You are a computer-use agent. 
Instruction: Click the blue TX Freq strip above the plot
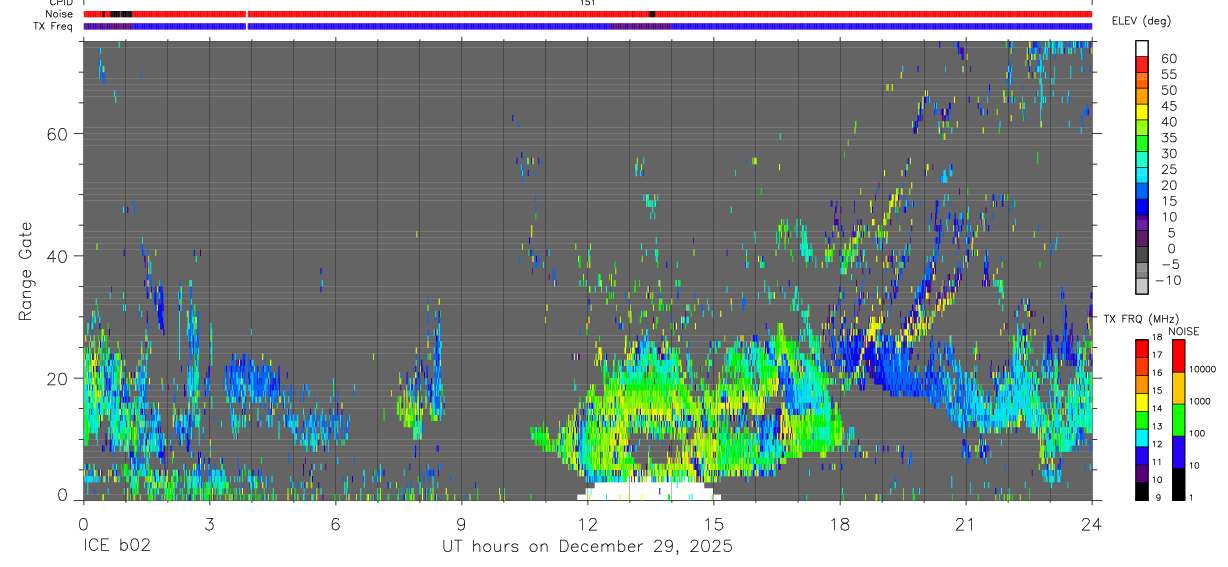pyautogui.click(x=588, y=26)
